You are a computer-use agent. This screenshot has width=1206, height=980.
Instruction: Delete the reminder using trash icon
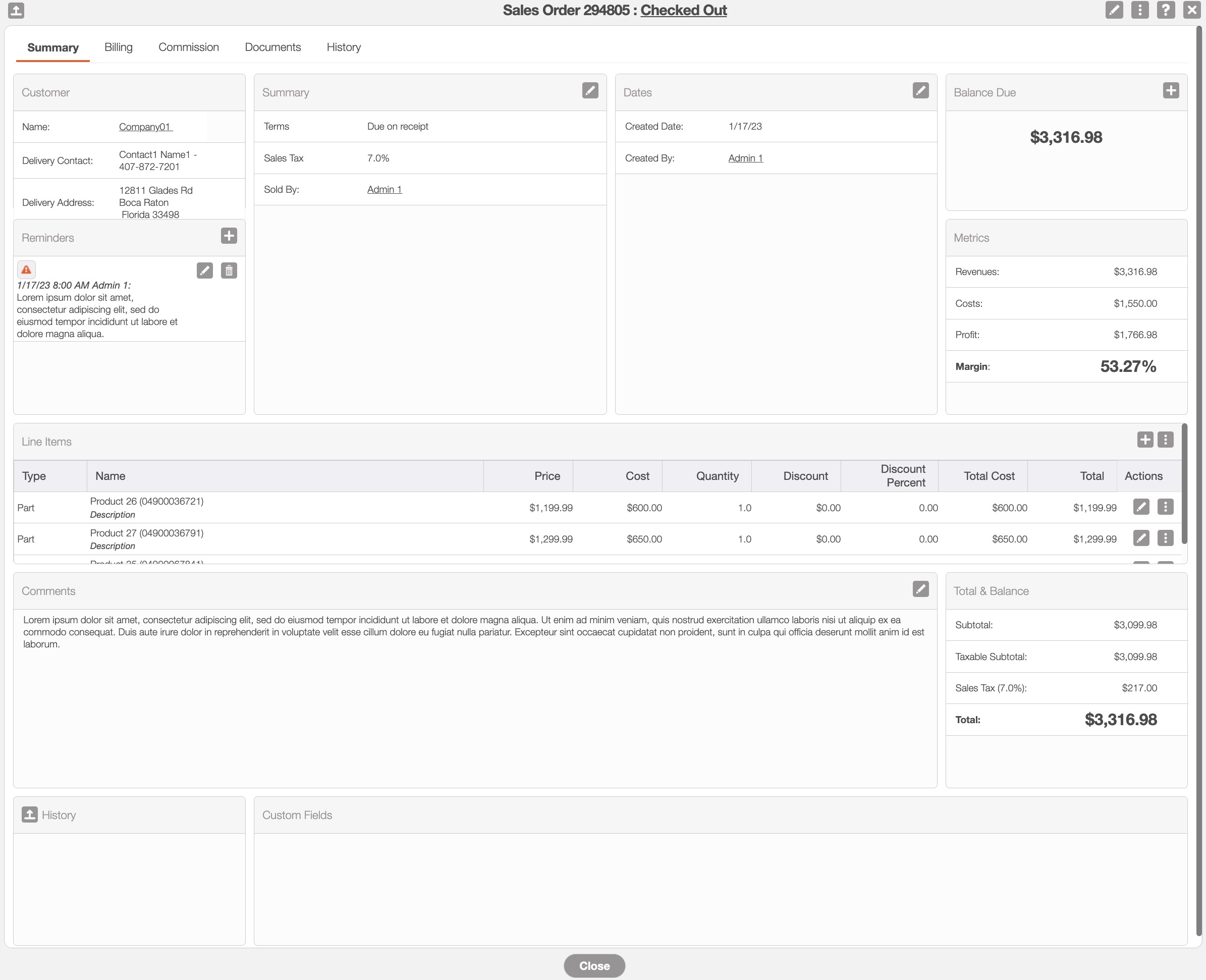click(229, 271)
